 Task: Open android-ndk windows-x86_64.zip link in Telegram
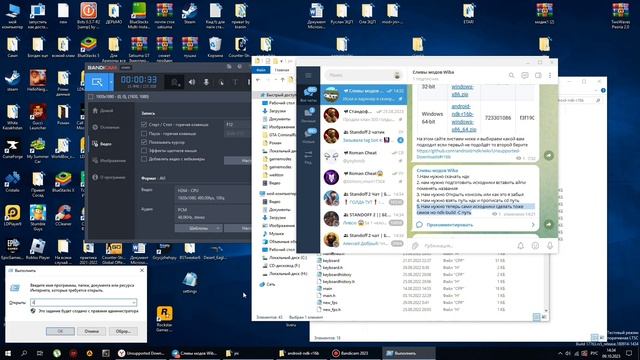464,118
